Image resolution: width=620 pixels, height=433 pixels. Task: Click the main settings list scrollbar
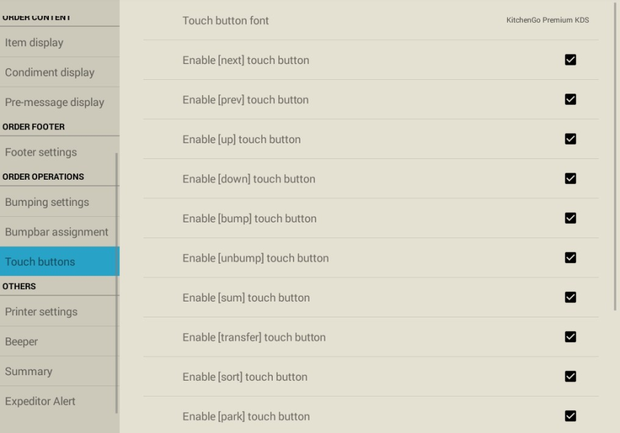[615, 157]
